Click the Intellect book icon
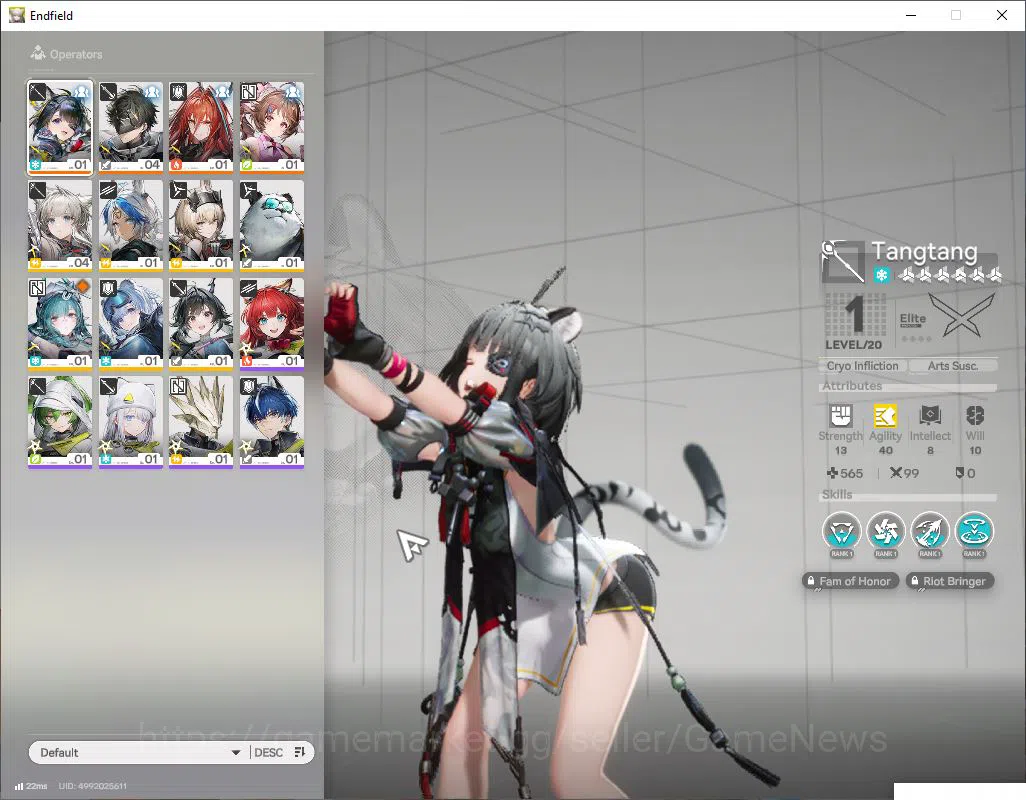 (930, 415)
